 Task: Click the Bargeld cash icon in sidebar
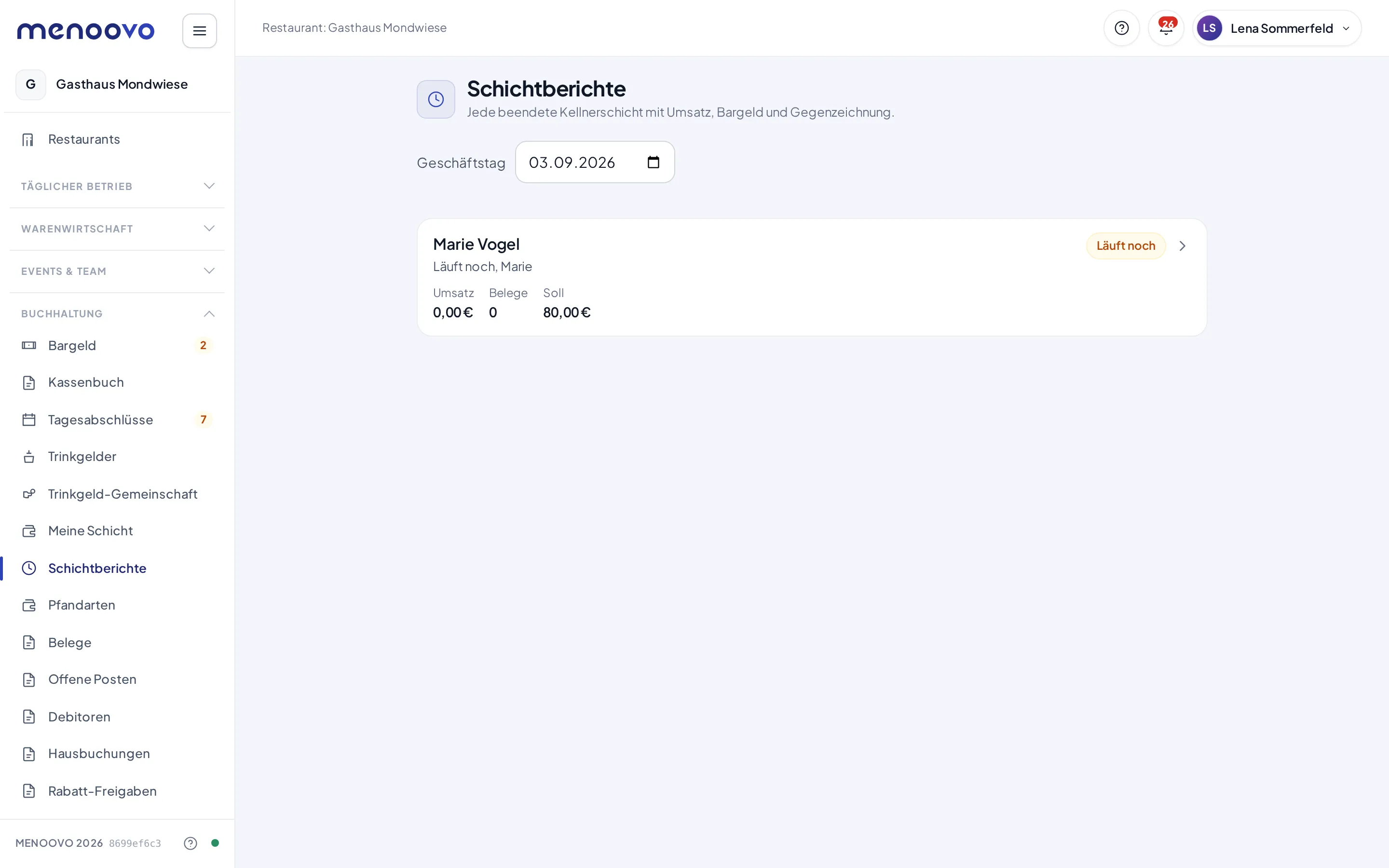coord(29,346)
